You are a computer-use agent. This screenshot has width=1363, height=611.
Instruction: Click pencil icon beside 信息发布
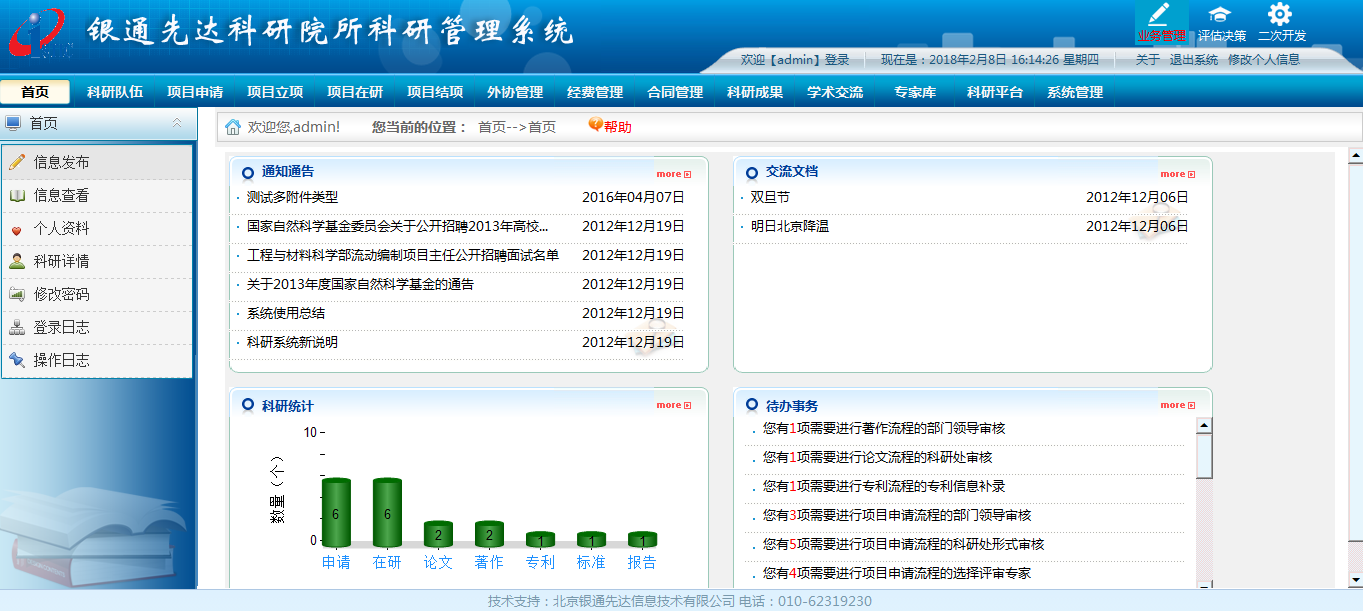coord(17,162)
